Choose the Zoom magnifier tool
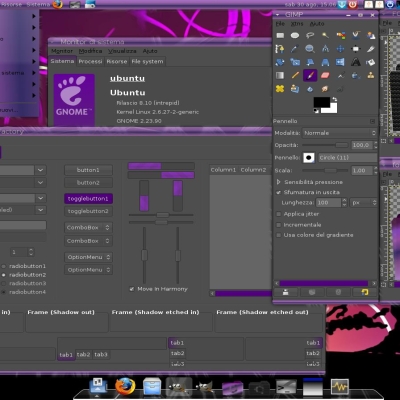Viewport: 400px width, 400px height. pyautogui.click(x=310, y=49)
